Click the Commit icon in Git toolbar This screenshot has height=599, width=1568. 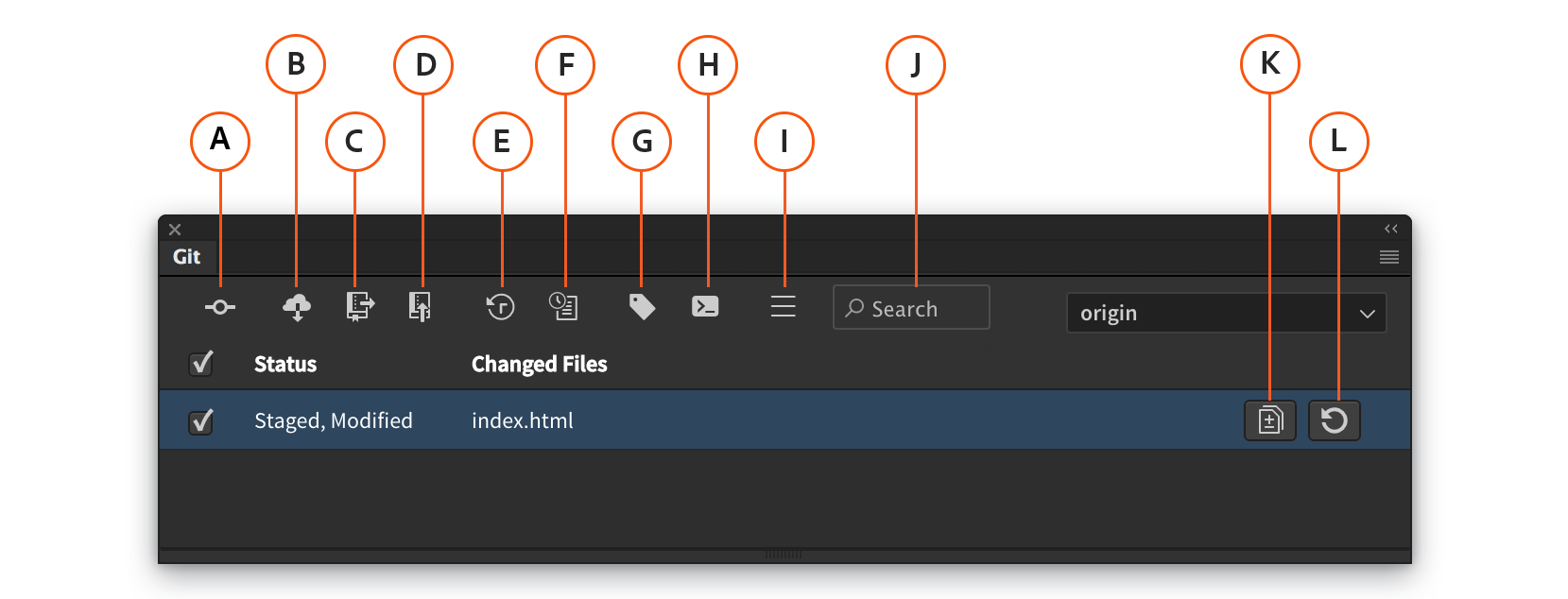[x=220, y=307]
